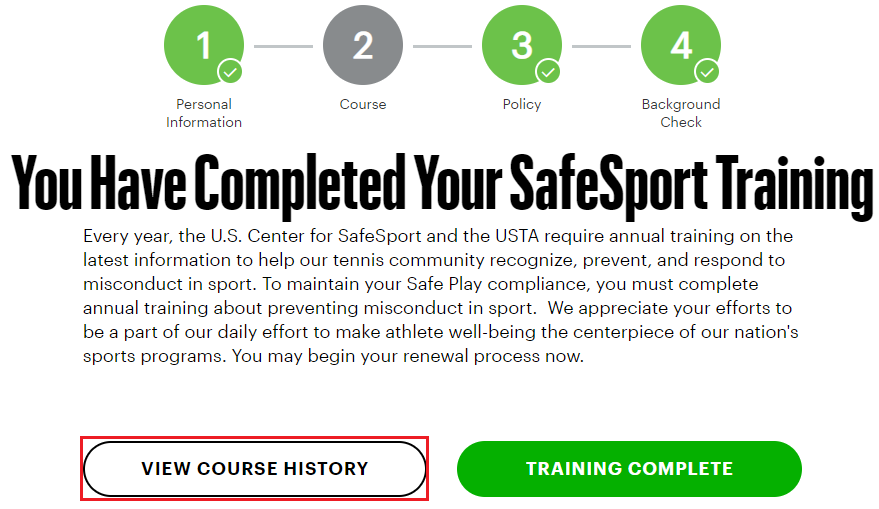
Task: Click the progress line between steps 3 and 4
Action: [601, 46]
